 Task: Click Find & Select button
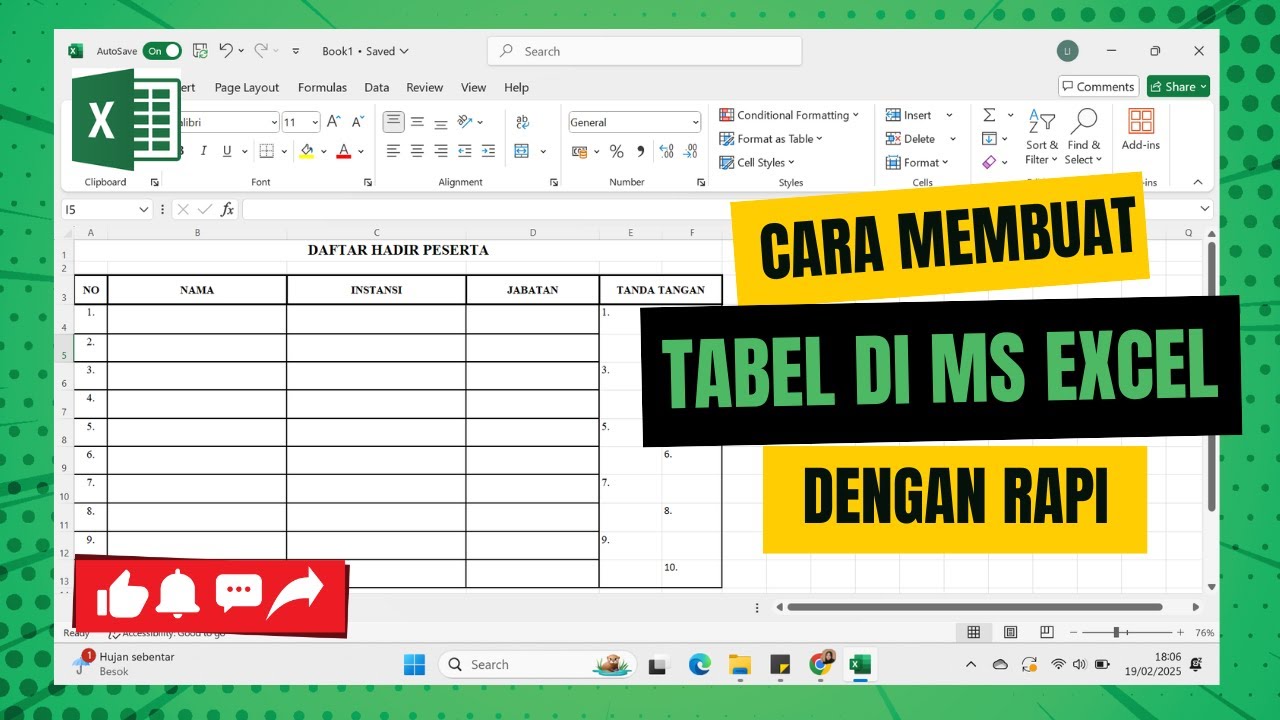[1084, 138]
